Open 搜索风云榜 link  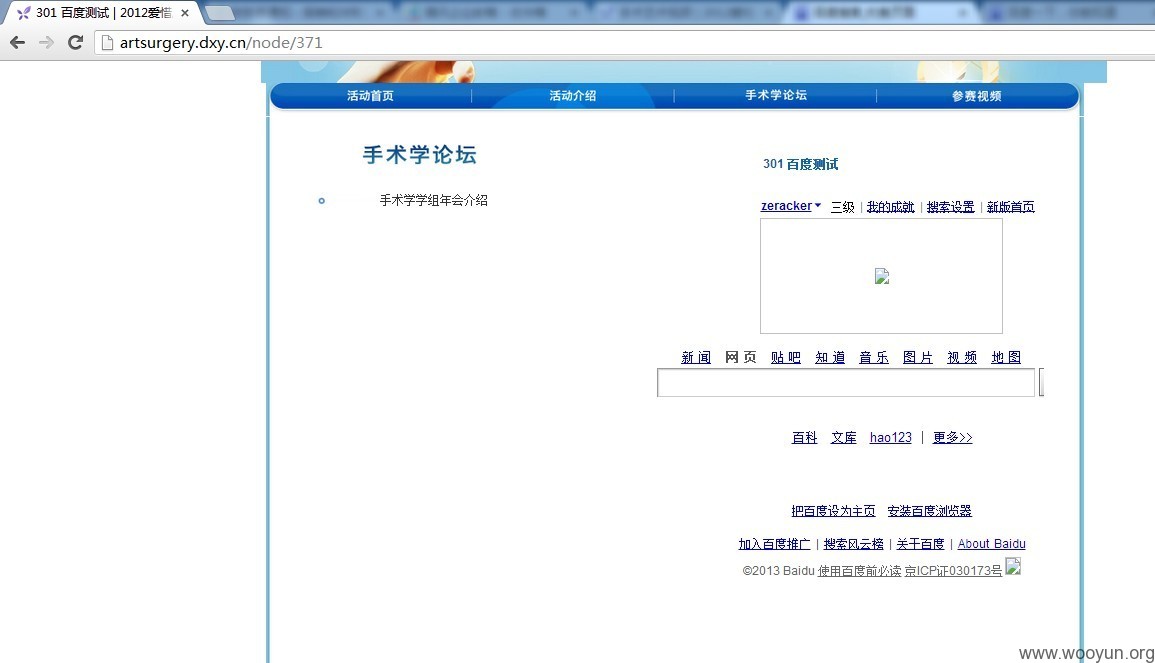pos(853,544)
